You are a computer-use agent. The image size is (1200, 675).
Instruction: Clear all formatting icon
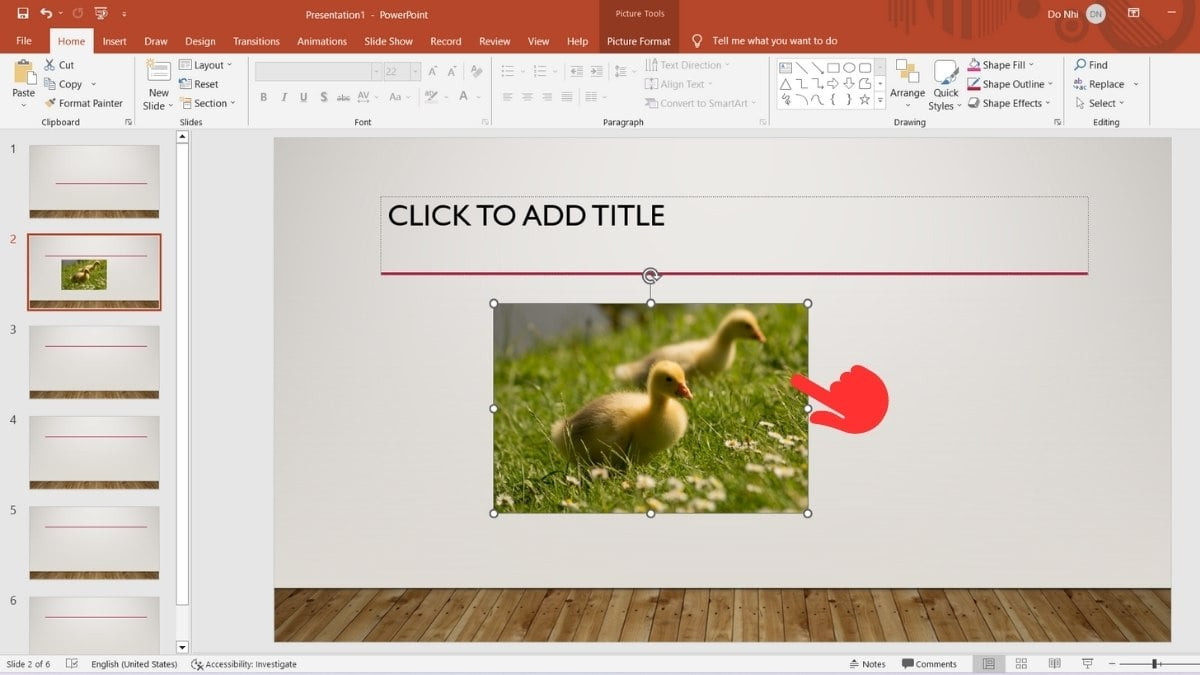pyautogui.click(x=476, y=71)
